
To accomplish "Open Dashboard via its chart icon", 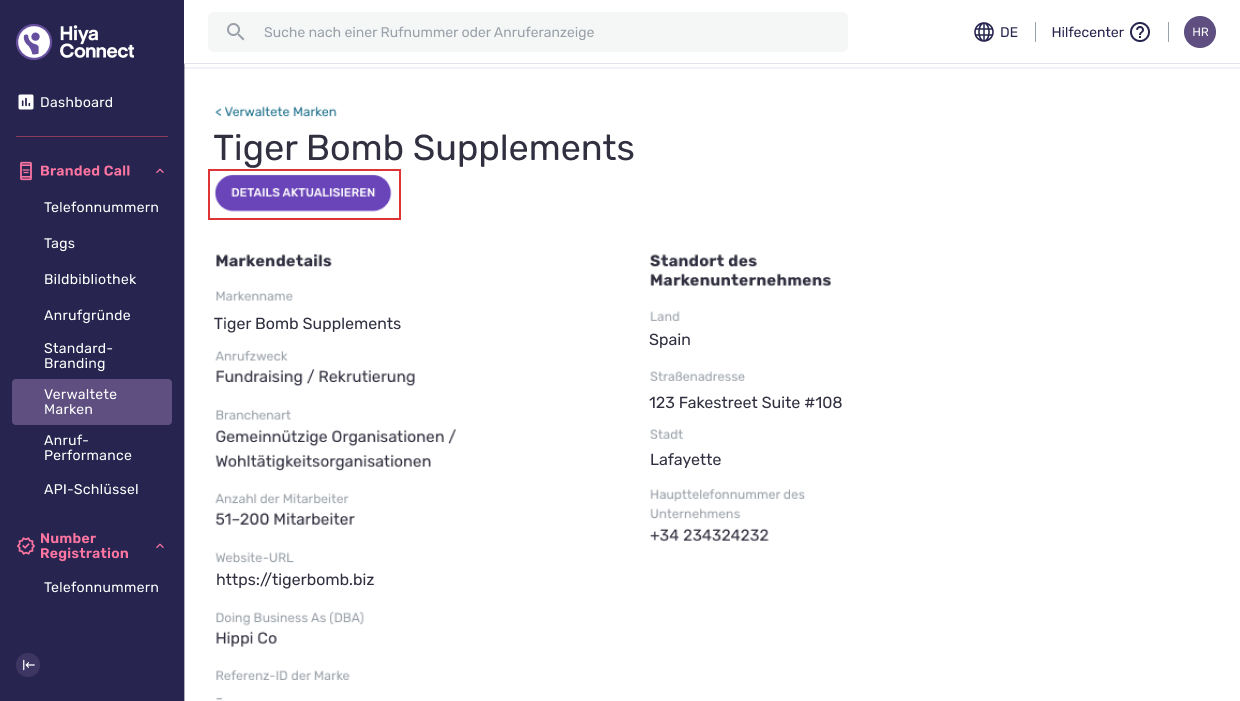I will (26, 102).
